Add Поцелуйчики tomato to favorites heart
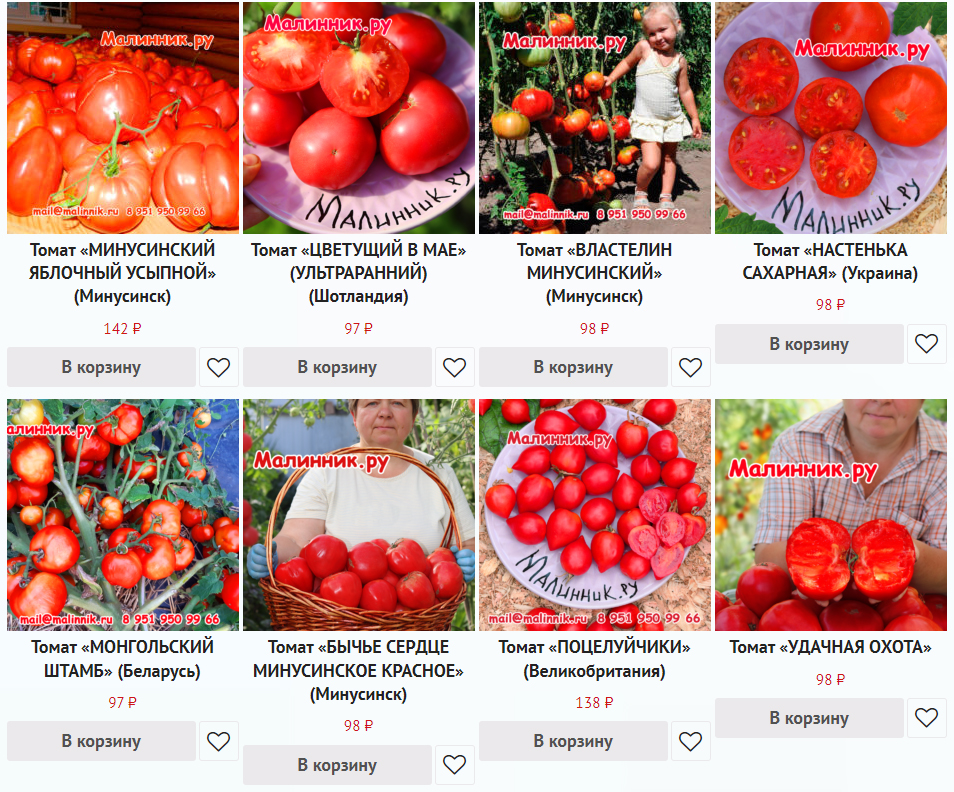 [691, 742]
